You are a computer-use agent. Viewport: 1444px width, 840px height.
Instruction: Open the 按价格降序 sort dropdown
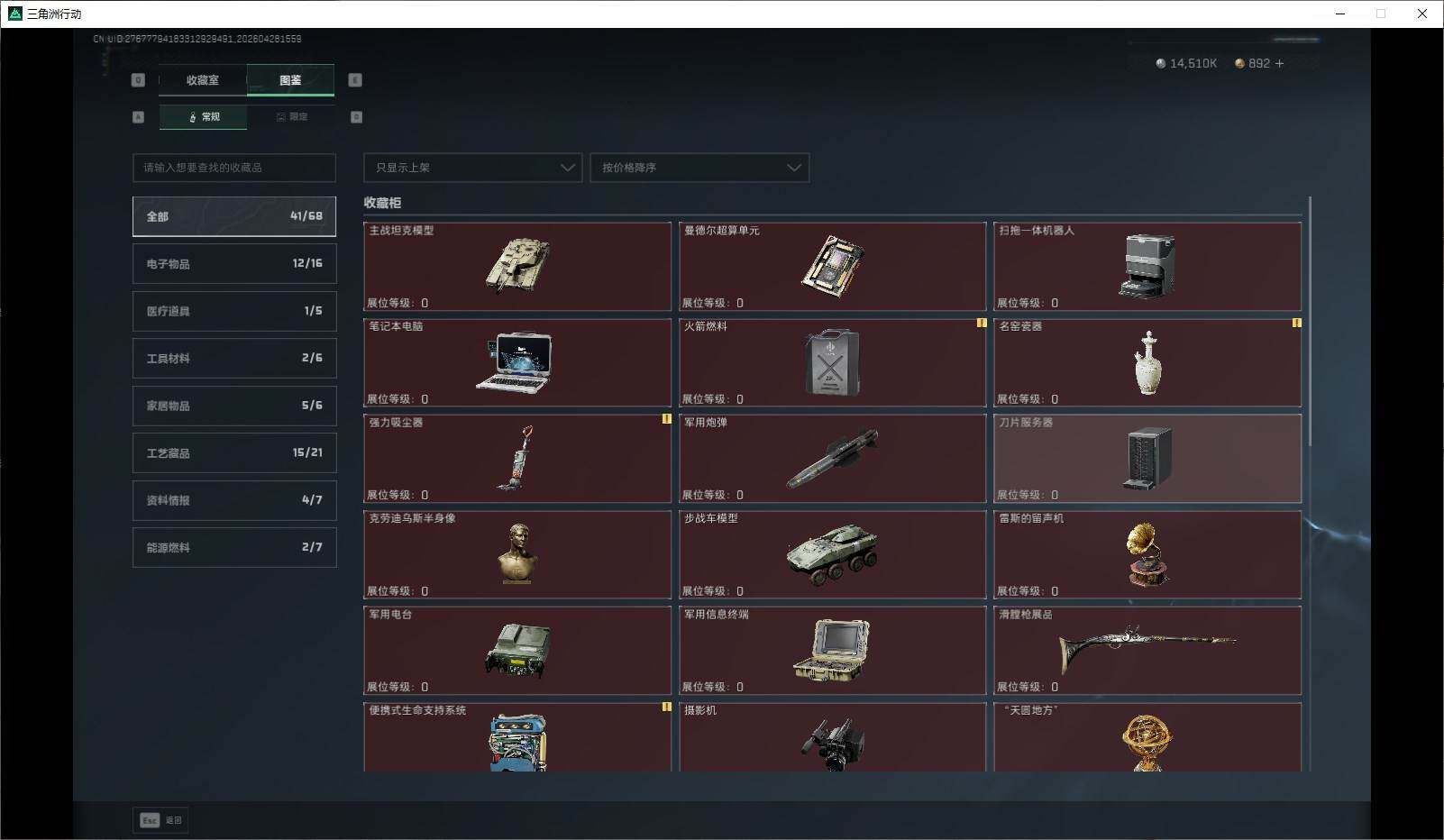click(699, 168)
